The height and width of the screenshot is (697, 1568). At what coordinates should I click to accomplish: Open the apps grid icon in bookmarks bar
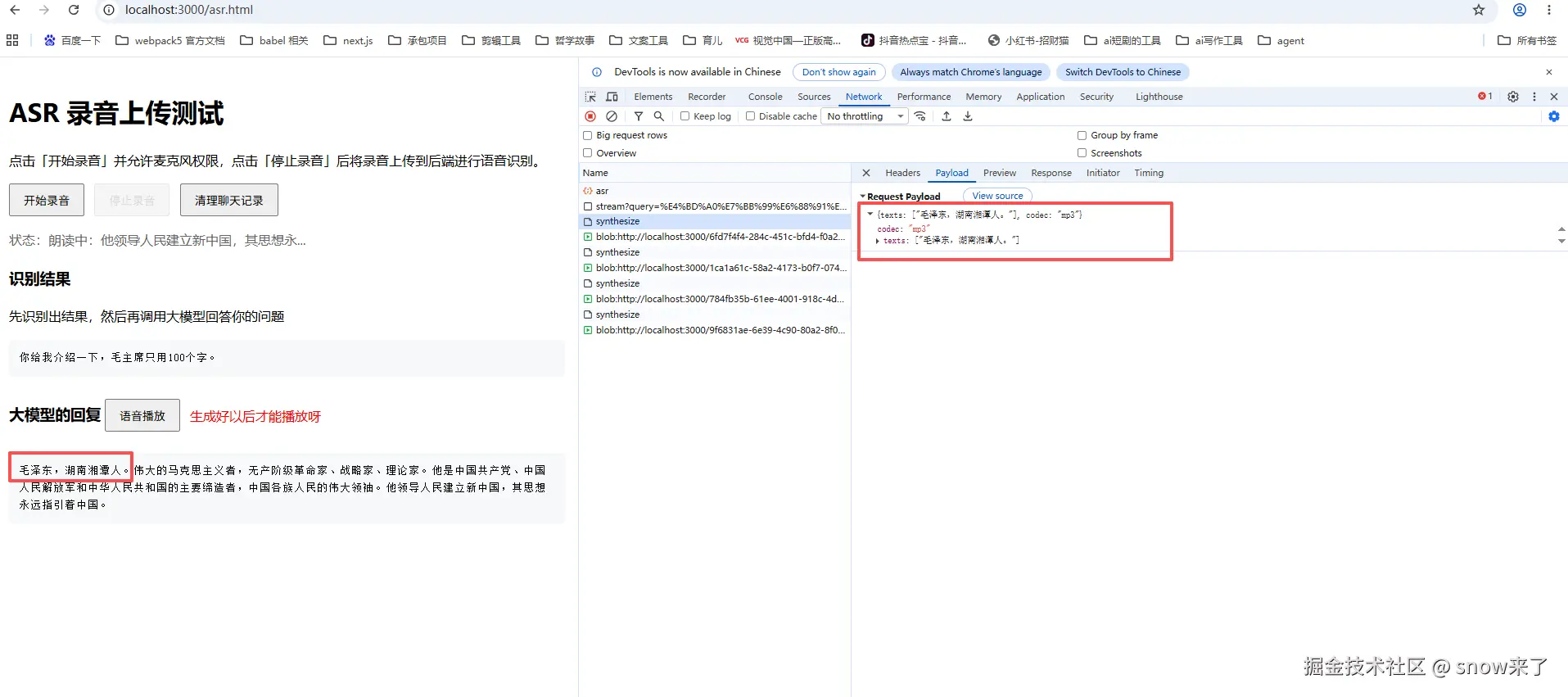[x=12, y=40]
